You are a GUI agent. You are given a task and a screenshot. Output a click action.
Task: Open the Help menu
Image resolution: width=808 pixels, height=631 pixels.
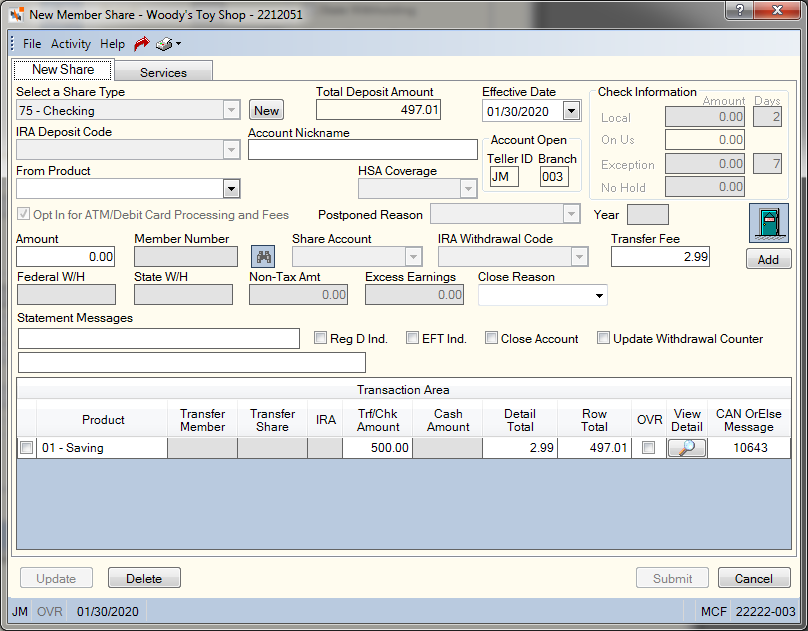pyautogui.click(x=112, y=44)
